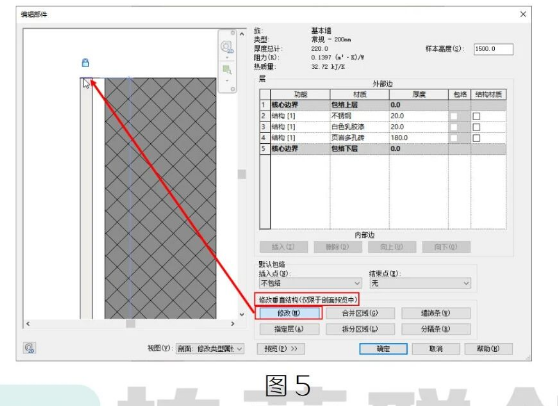Click the steering wheel icon at dialog bottom-left
The image size is (558, 406).
pyautogui.click(x=29, y=348)
